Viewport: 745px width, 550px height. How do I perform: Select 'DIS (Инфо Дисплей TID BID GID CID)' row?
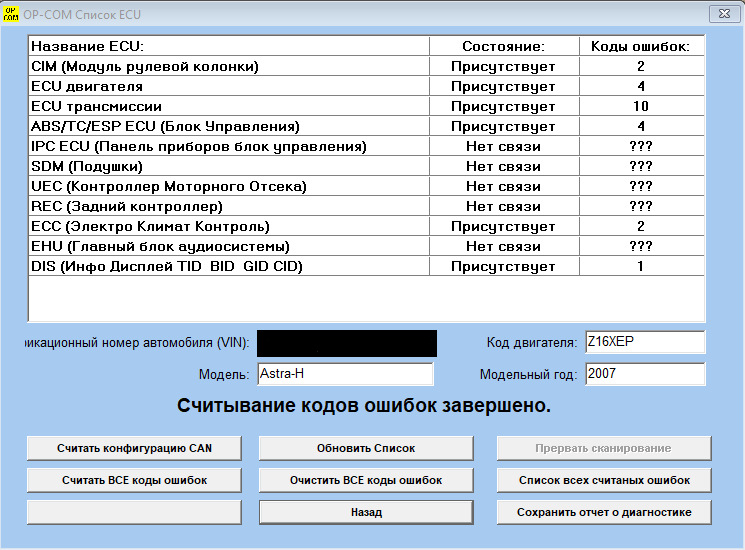(x=366, y=266)
